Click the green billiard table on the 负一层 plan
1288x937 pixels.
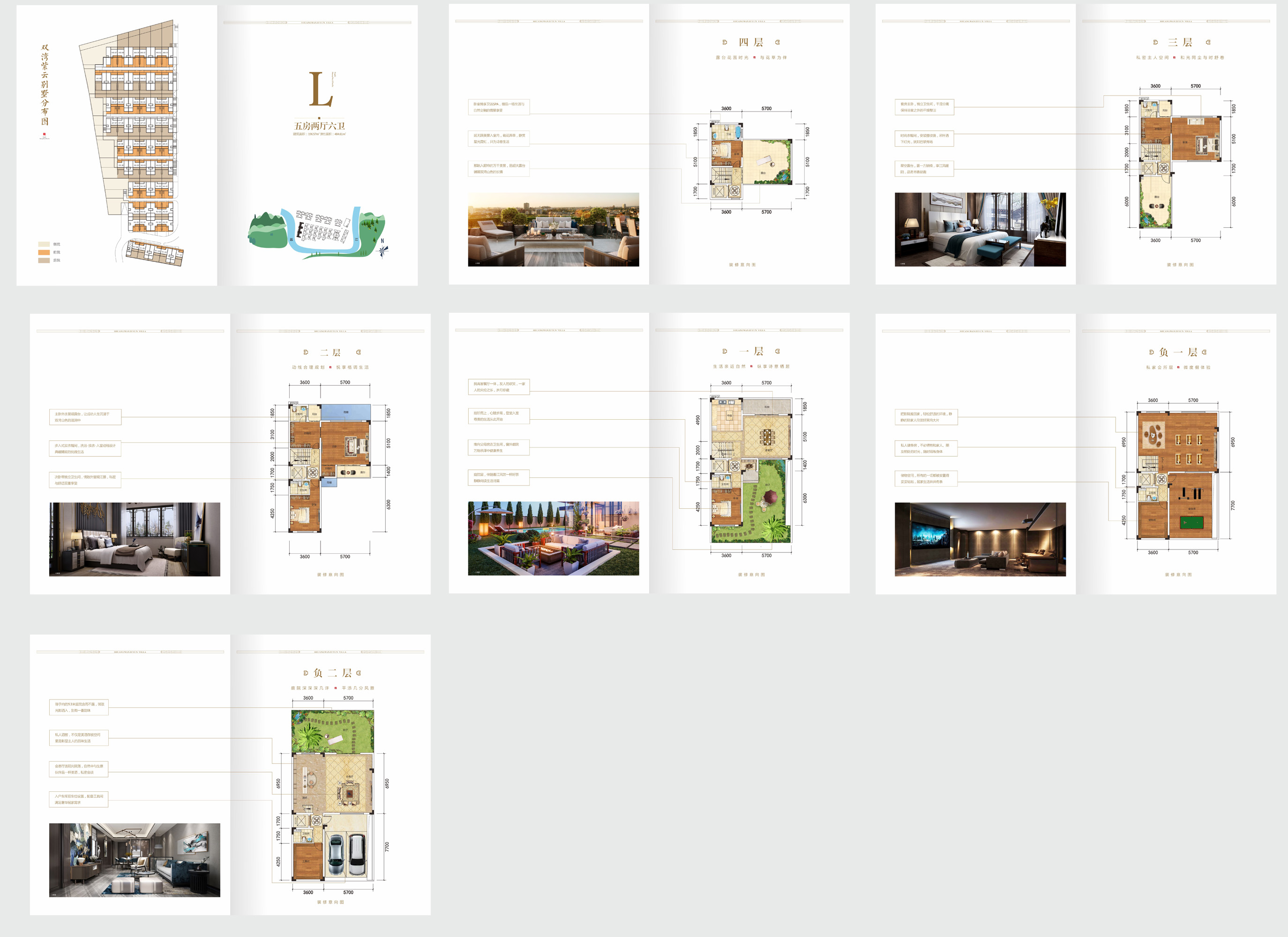tap(1191, 522)
